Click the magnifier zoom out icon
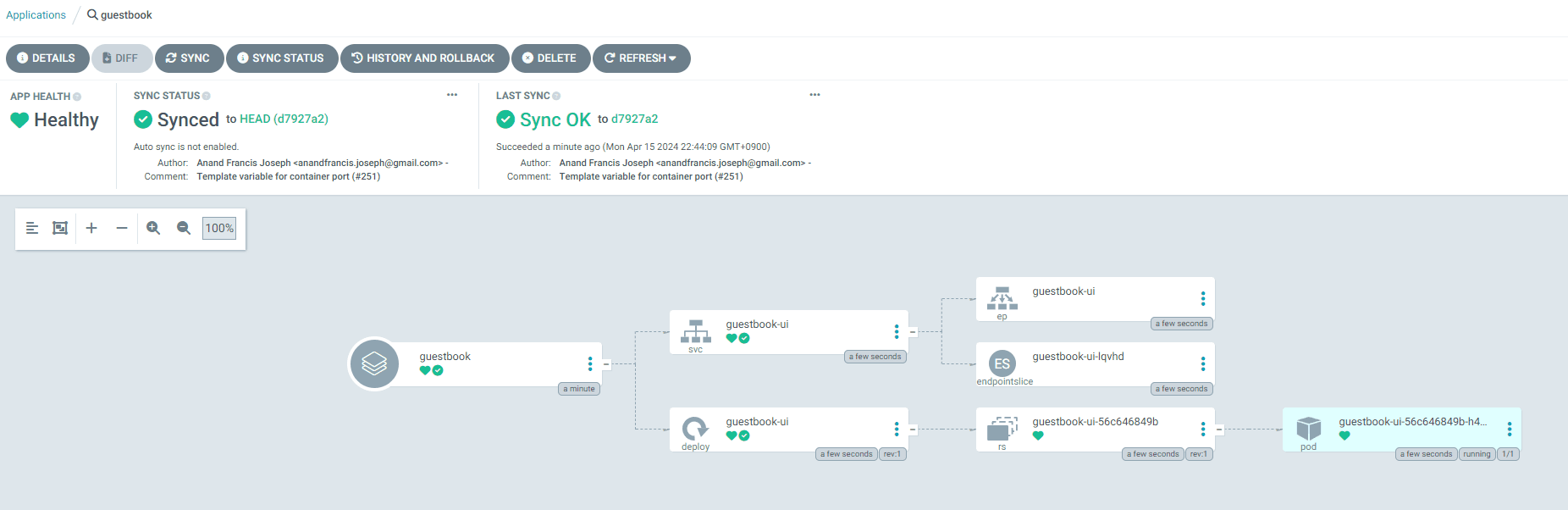1568x510 pixels. coord(184,228)
